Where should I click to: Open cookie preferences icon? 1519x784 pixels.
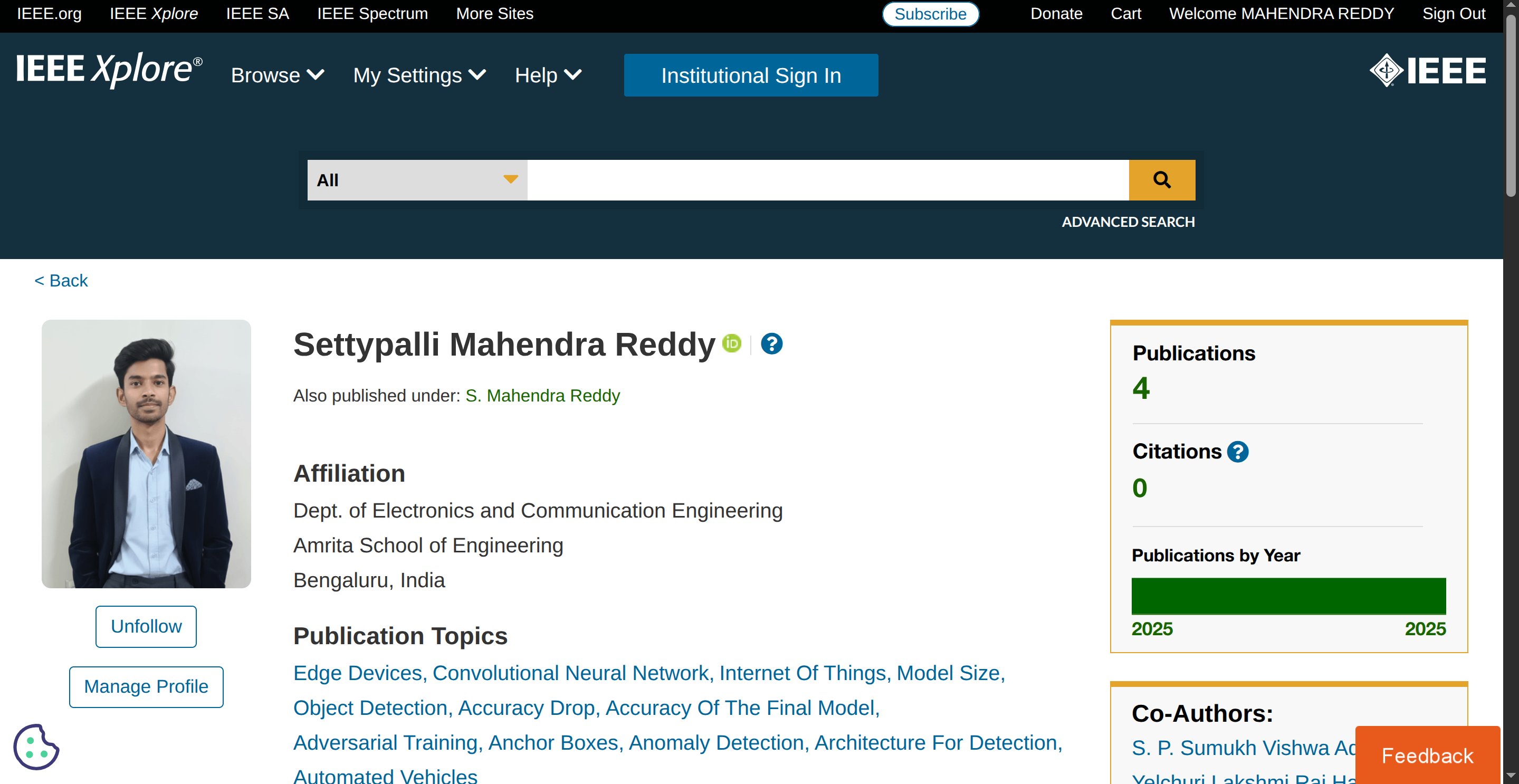click(x=36, y=747)
